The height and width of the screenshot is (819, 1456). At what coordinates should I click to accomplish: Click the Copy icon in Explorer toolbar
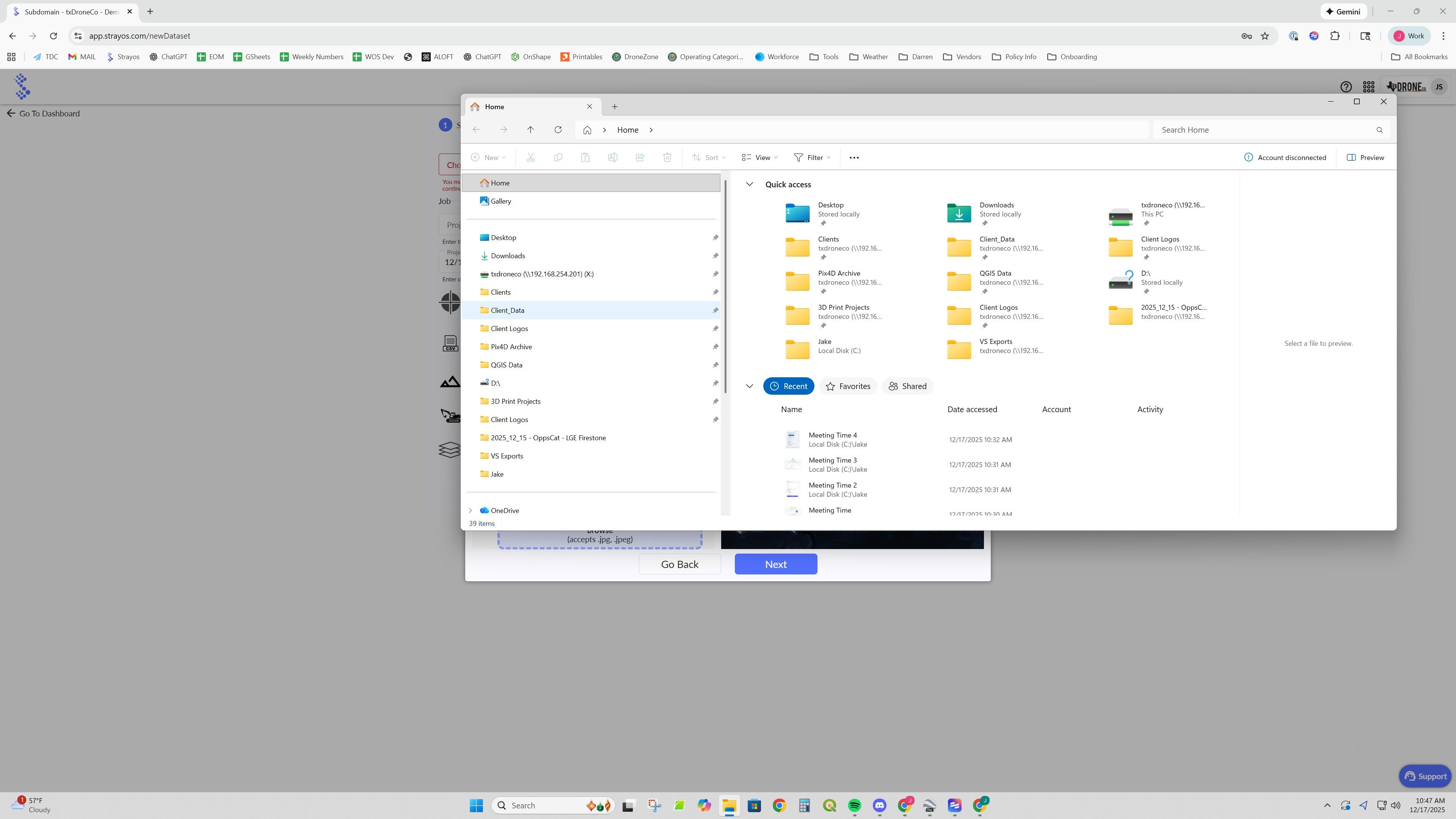(x=558, y=158)
